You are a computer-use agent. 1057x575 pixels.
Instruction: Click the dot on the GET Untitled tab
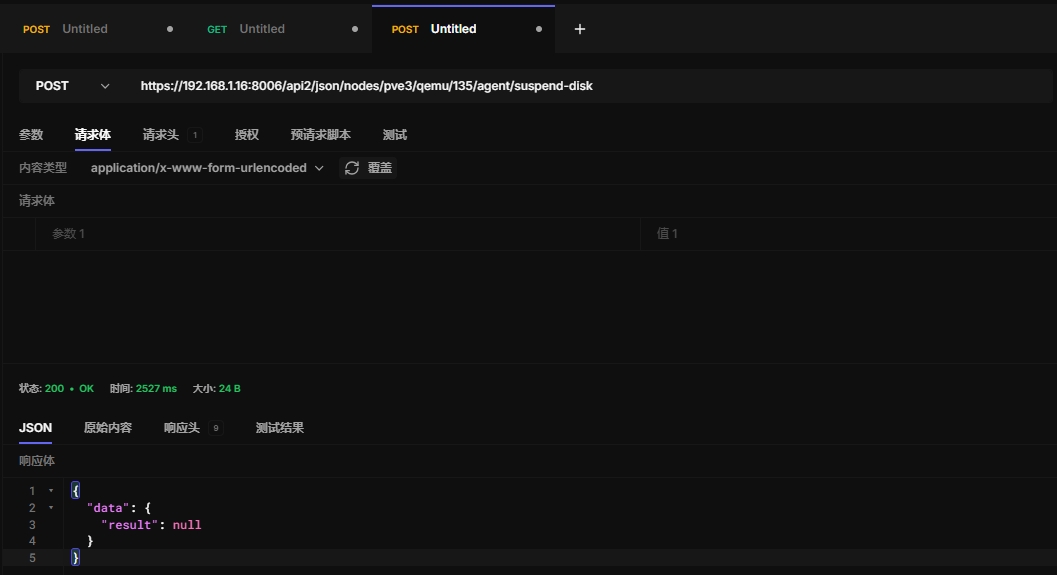coord(355,29)
